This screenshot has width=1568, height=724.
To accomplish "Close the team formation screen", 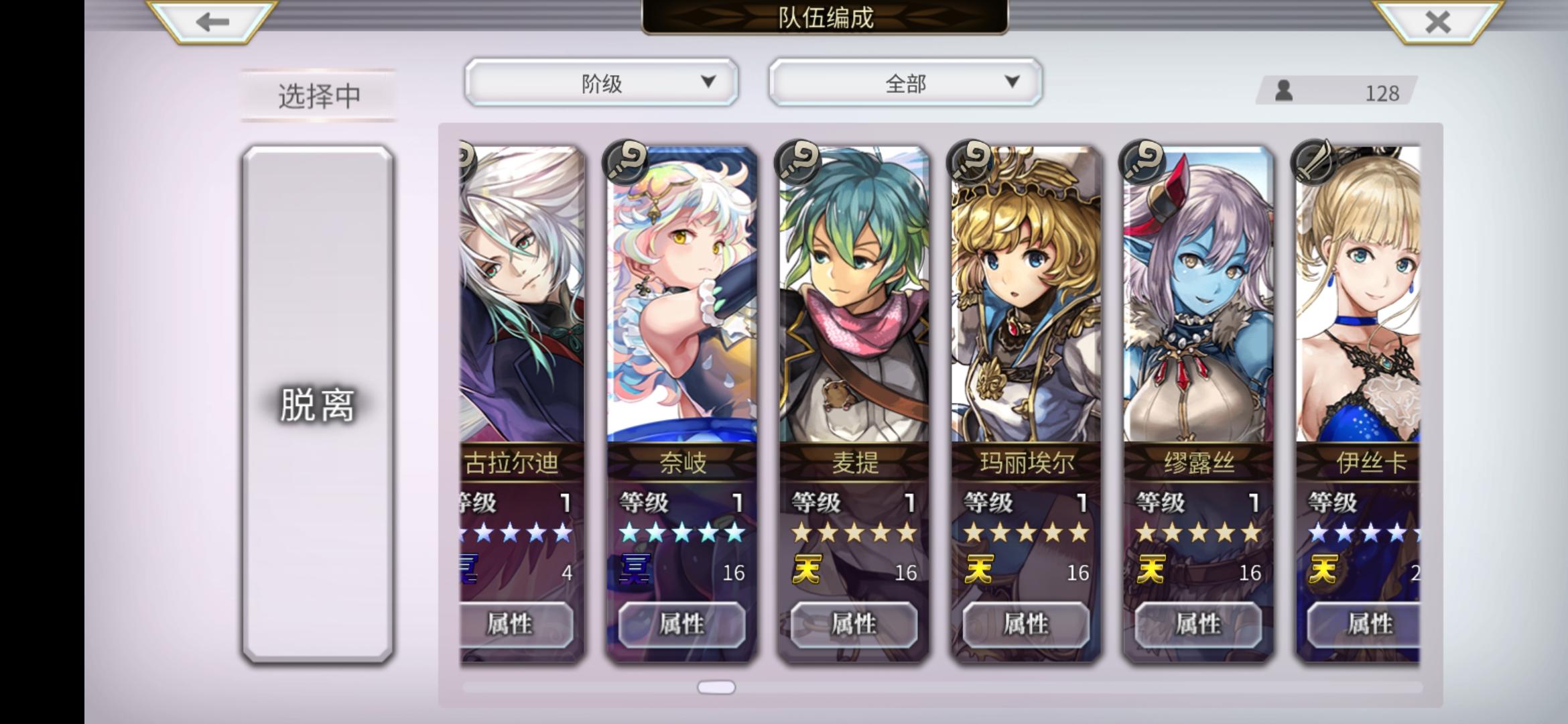I will click(x=1438, y=22).
